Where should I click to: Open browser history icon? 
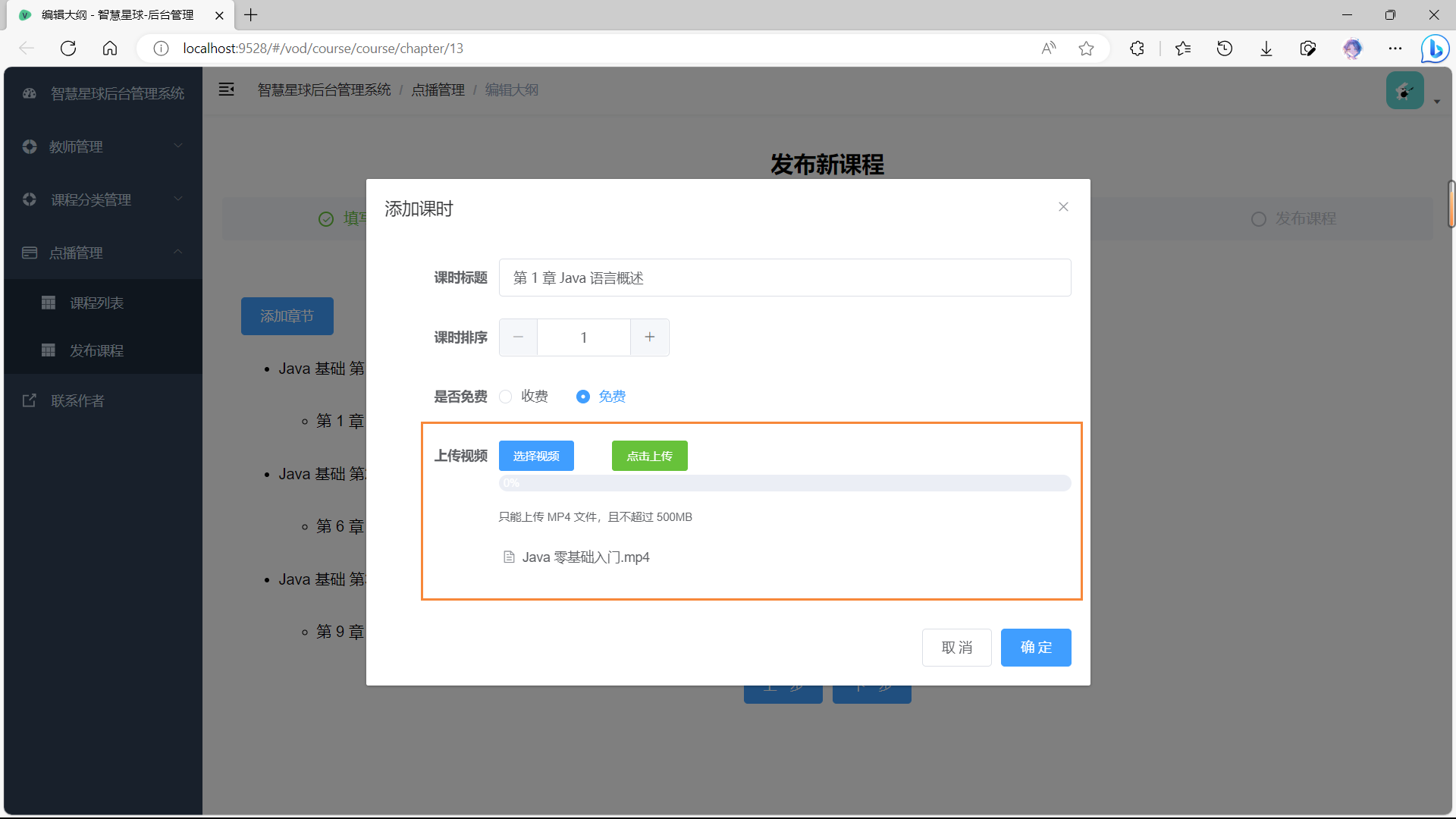pos(1224,49)
